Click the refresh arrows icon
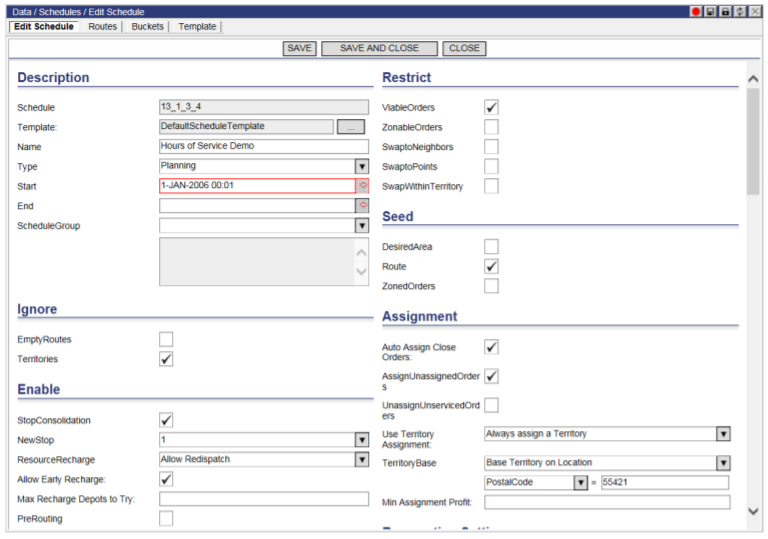The width and height of the screenshot is (768, 539). click(x=739, y=11)
